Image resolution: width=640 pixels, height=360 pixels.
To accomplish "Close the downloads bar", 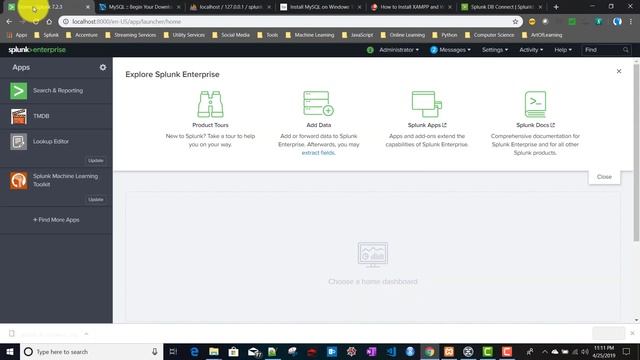I will (x=632, y=333).
